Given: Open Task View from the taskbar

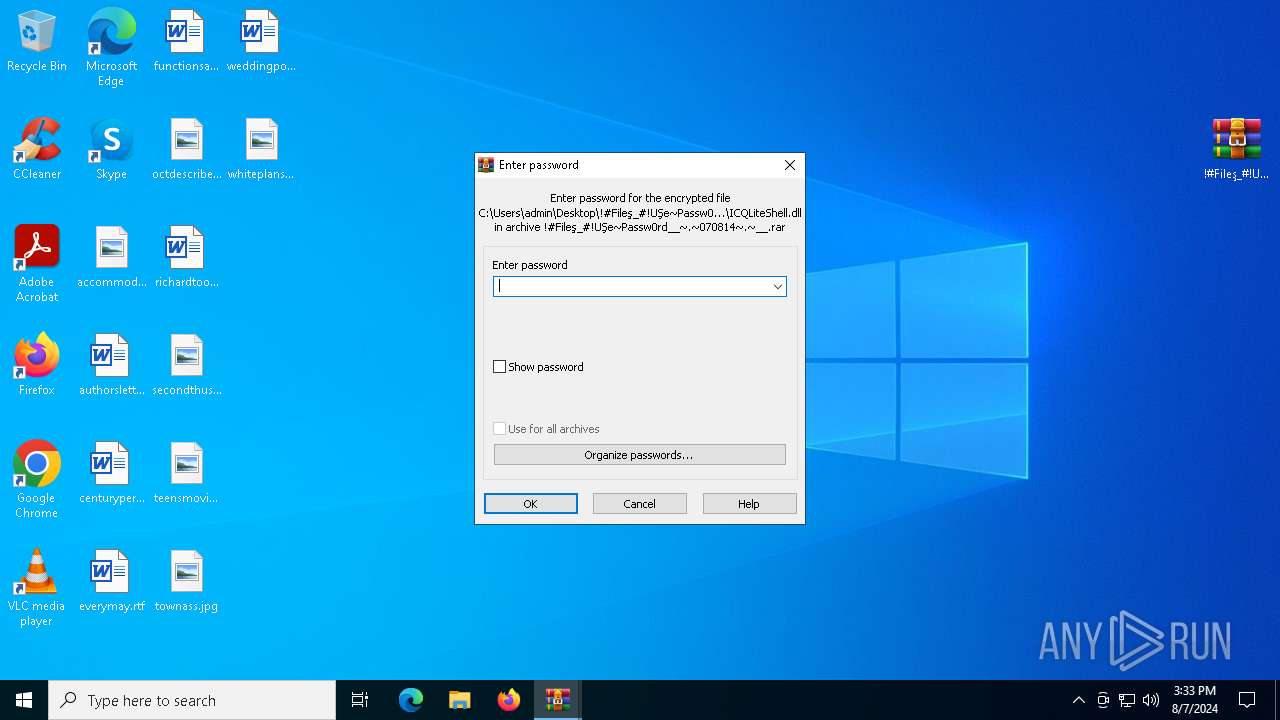Looking at the screenshot, I should point(360,700).
